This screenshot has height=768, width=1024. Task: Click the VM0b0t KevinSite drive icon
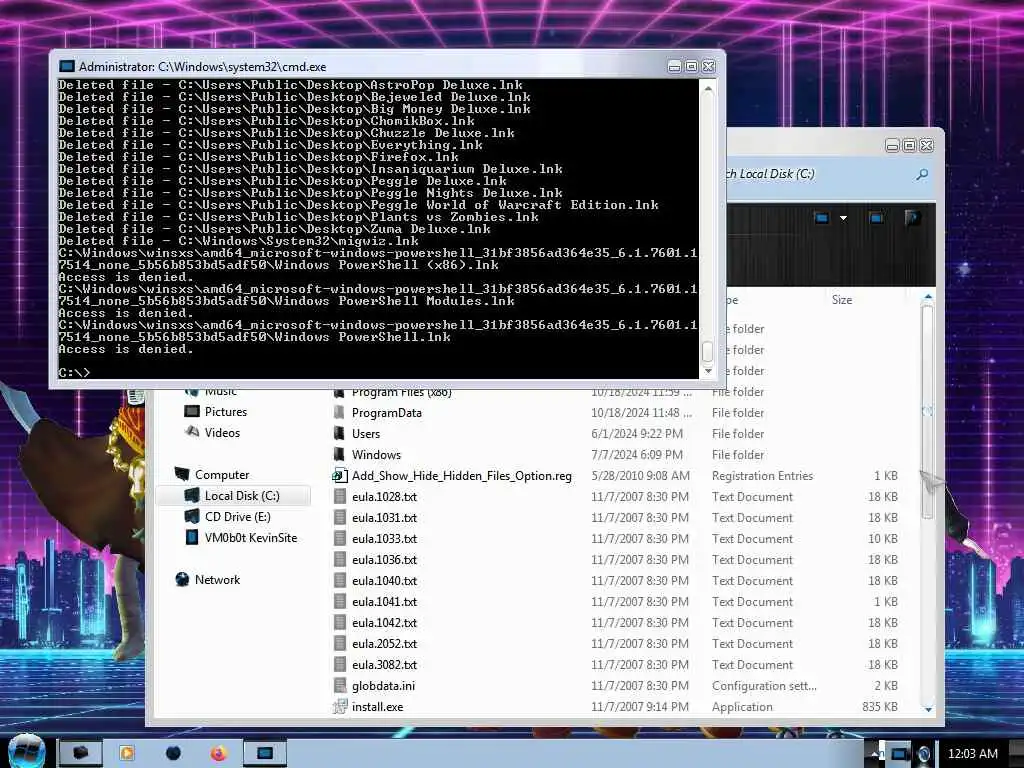192,537
